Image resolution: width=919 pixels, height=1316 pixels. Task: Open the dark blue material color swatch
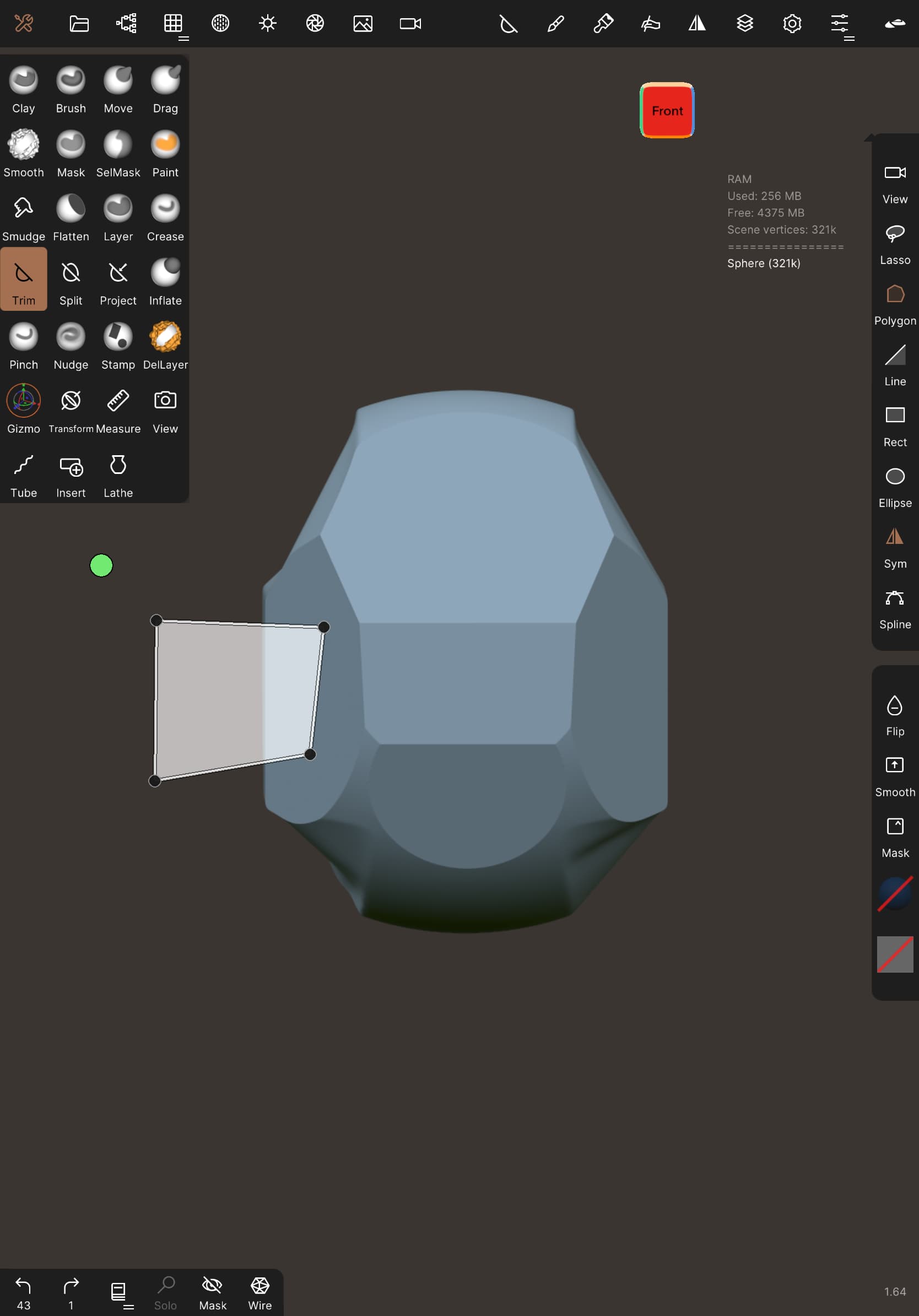point(895,893)
